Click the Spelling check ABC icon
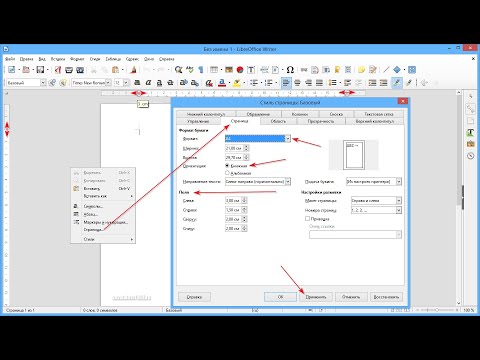The height and width of the screenshot is (360, 480). (190, 70)
